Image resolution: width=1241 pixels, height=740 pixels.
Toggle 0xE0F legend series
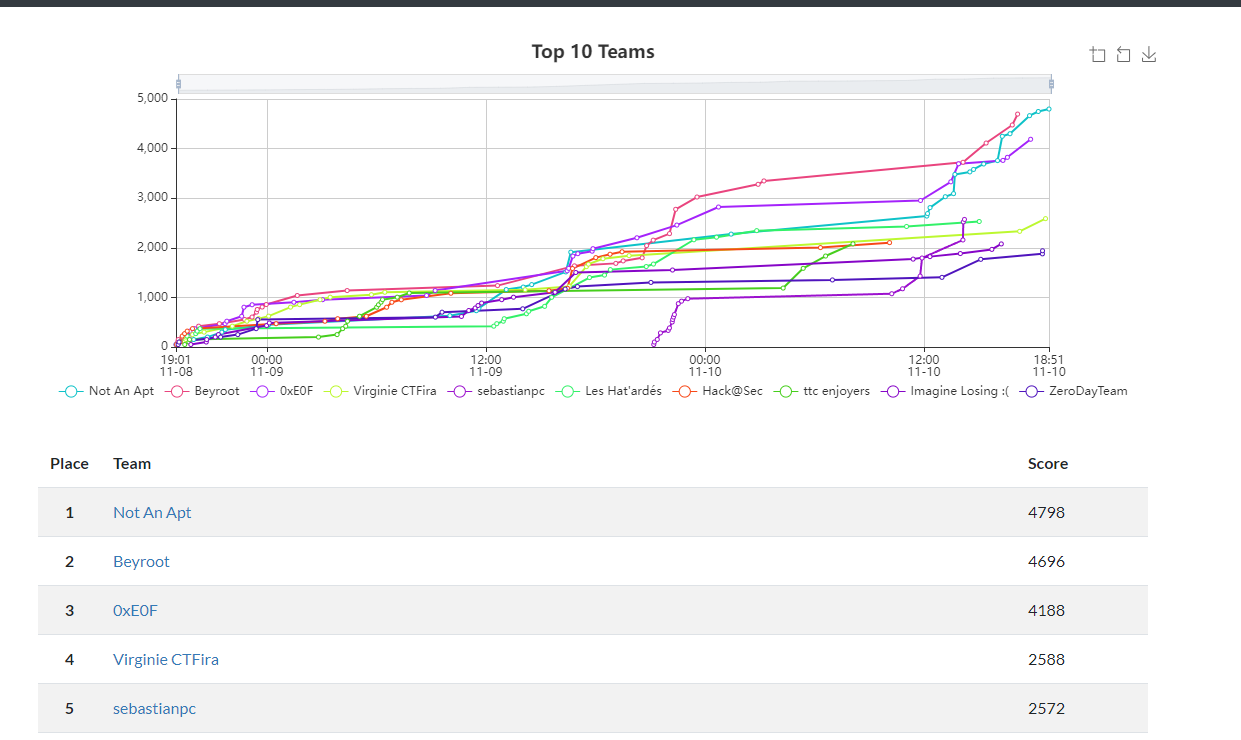tap(283, 391)
